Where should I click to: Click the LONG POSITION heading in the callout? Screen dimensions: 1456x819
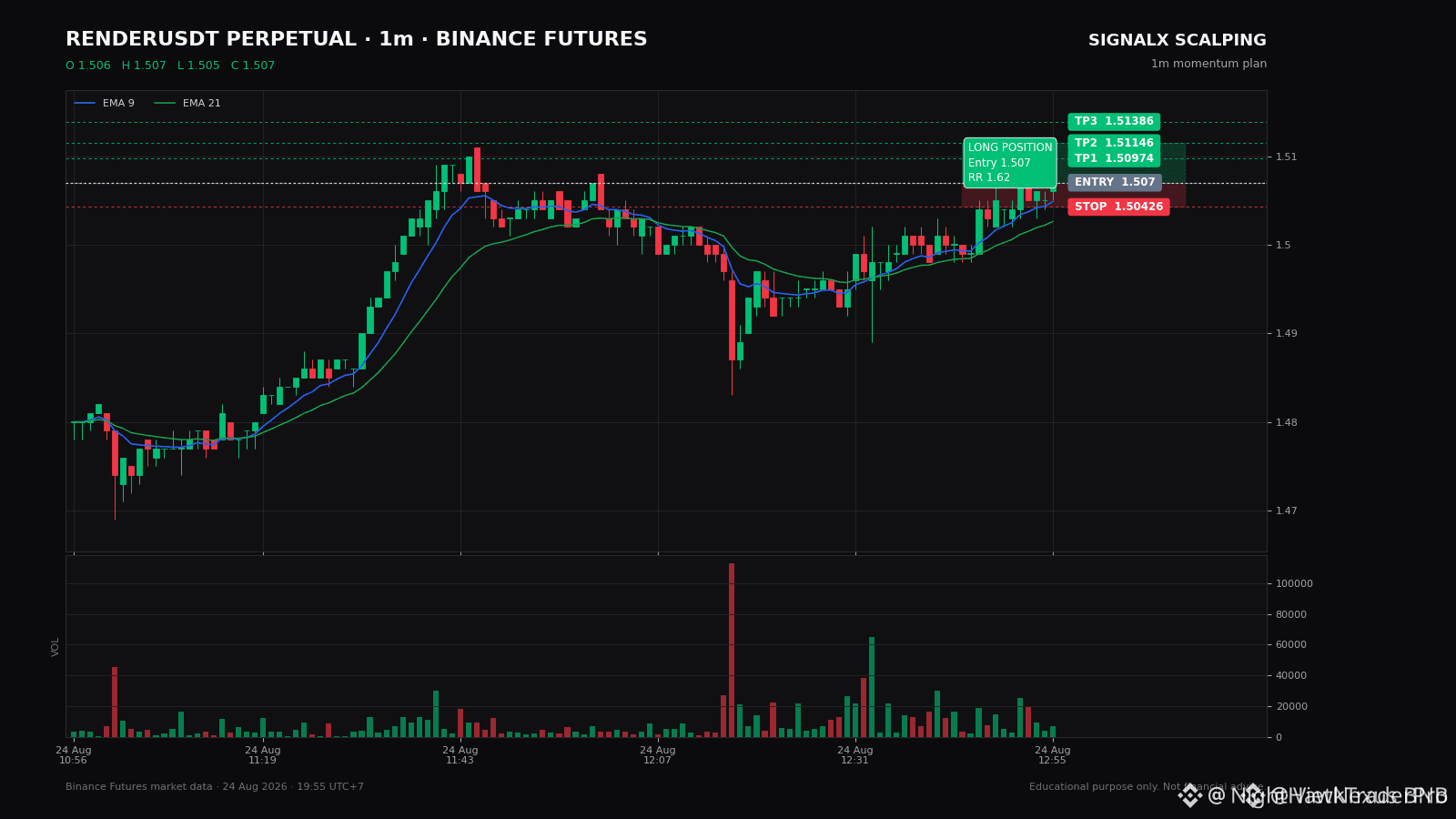point(1010,148)
